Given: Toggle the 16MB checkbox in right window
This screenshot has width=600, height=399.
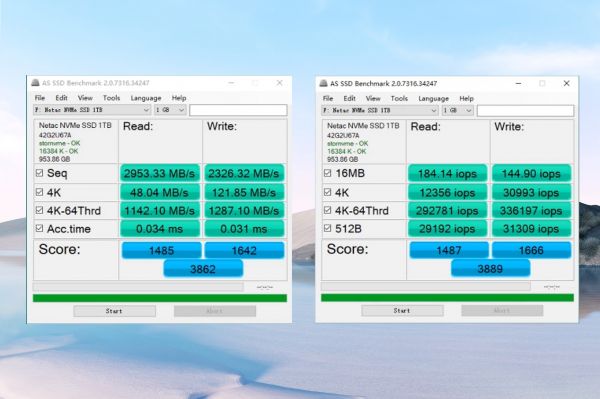Looking at the screenshot, I should click(x=327, y=173).
